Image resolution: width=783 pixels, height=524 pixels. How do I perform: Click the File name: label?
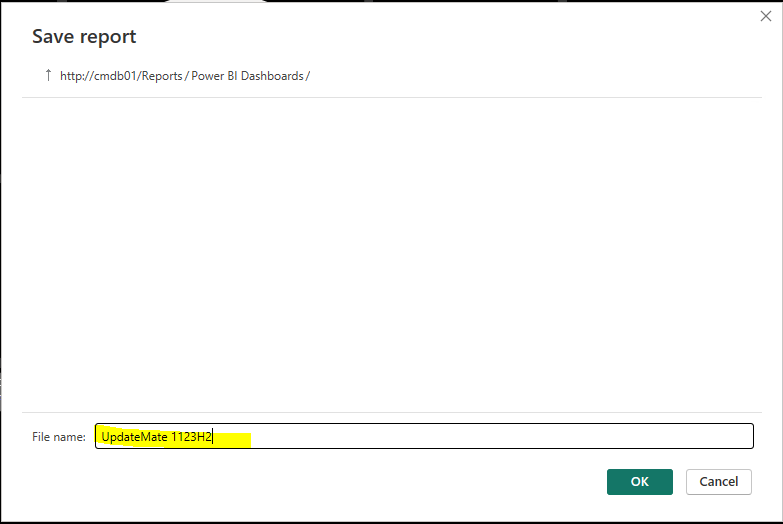click(59, 437)
